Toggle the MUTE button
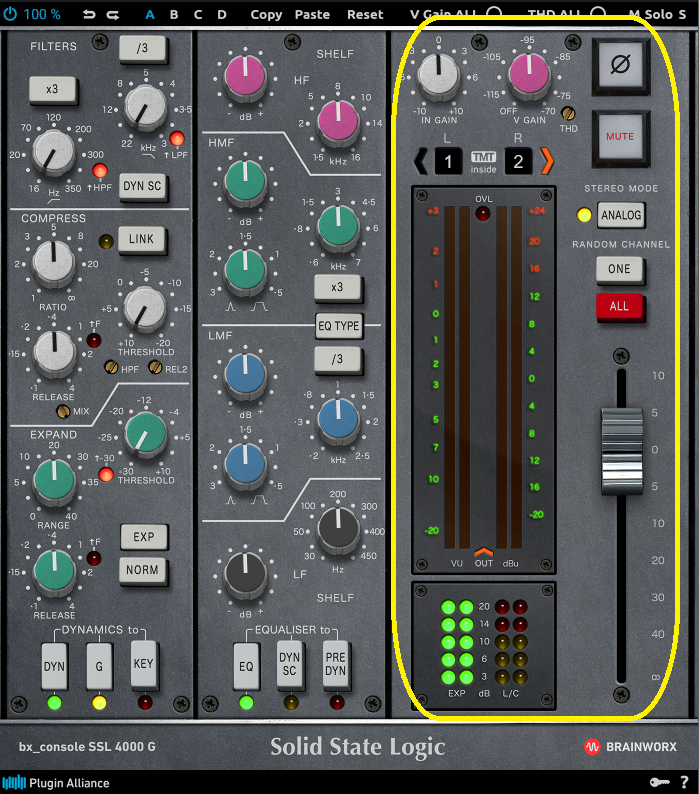This screenshot has height=794, width=699. click(x=620, y=137)
